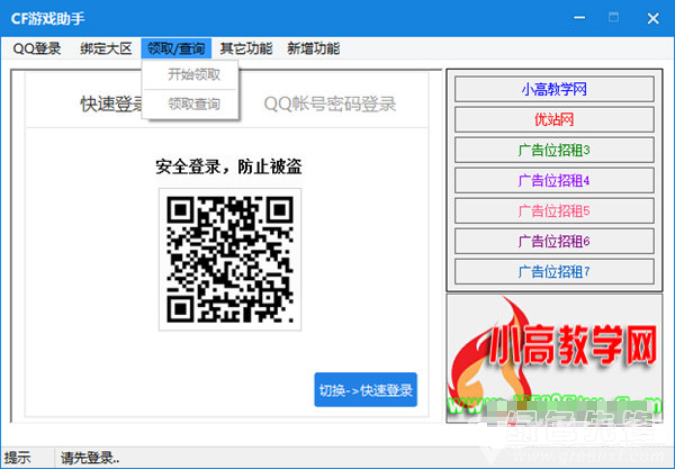Click the 领取/查询 menu item
This screenshot has height=470, width=675.
pos(176,48)
